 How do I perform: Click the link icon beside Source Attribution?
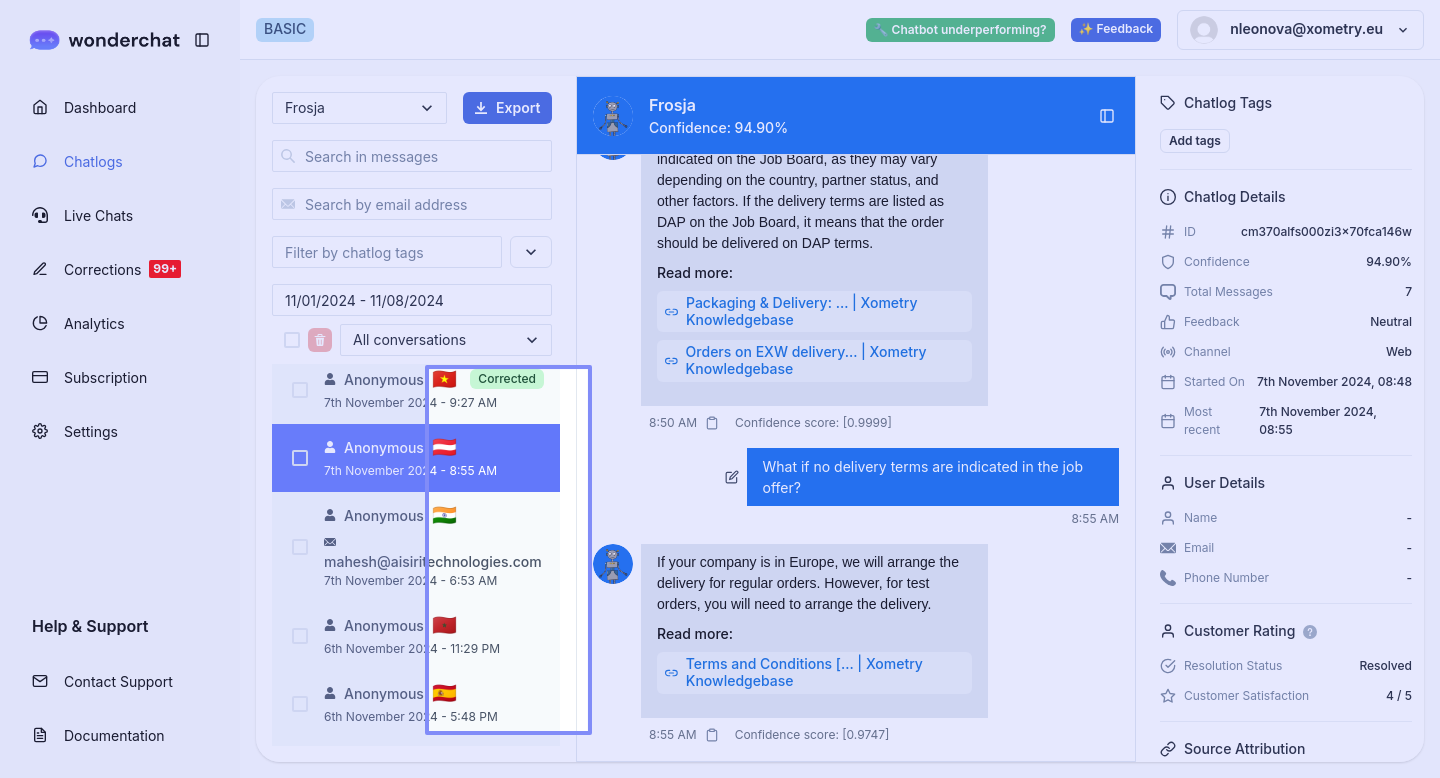point(1168,749)
